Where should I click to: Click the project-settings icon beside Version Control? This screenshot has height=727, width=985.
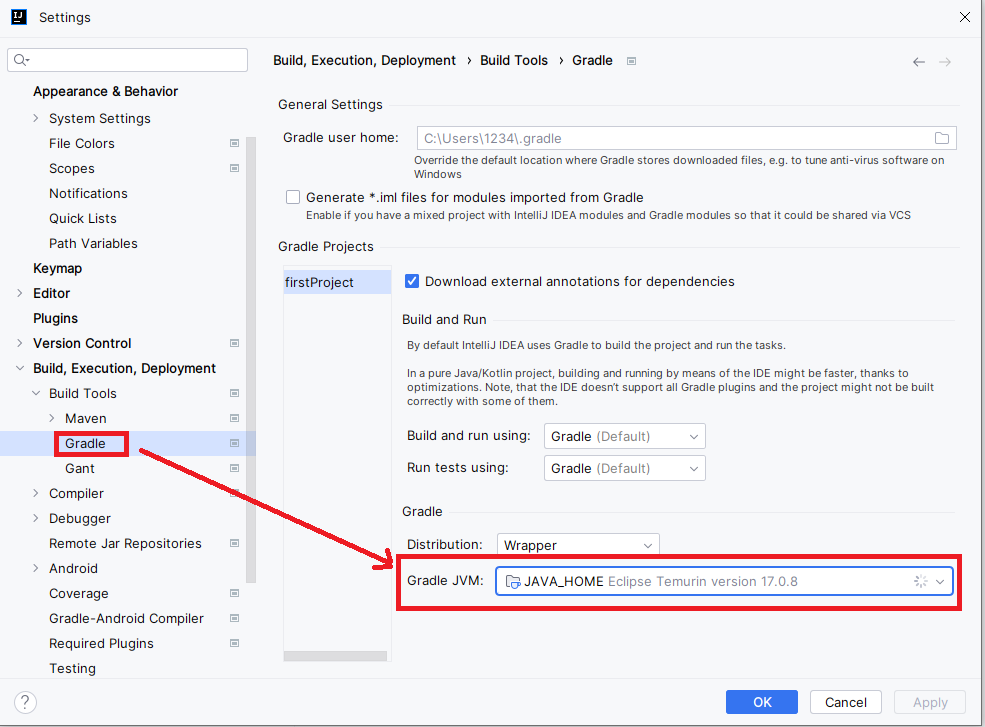click(234, 343)
